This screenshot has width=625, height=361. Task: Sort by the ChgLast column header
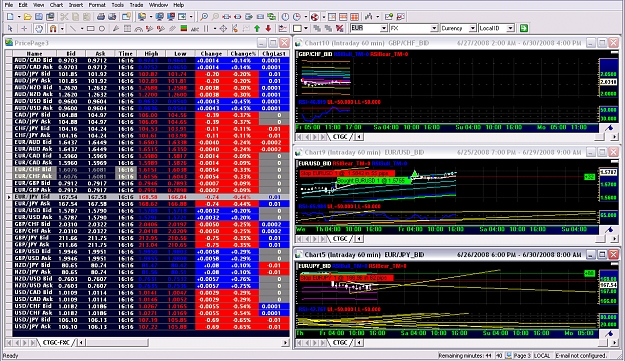tap(274, 53)
